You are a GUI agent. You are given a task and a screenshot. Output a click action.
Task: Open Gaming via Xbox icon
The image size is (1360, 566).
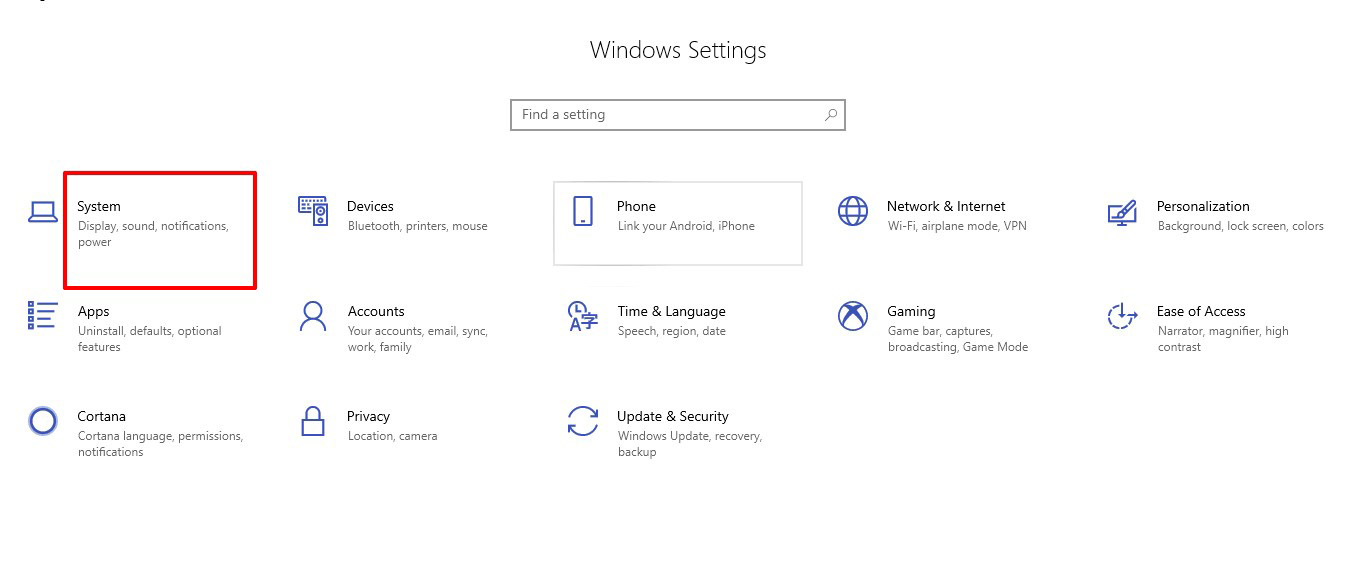tap(852, 316)
